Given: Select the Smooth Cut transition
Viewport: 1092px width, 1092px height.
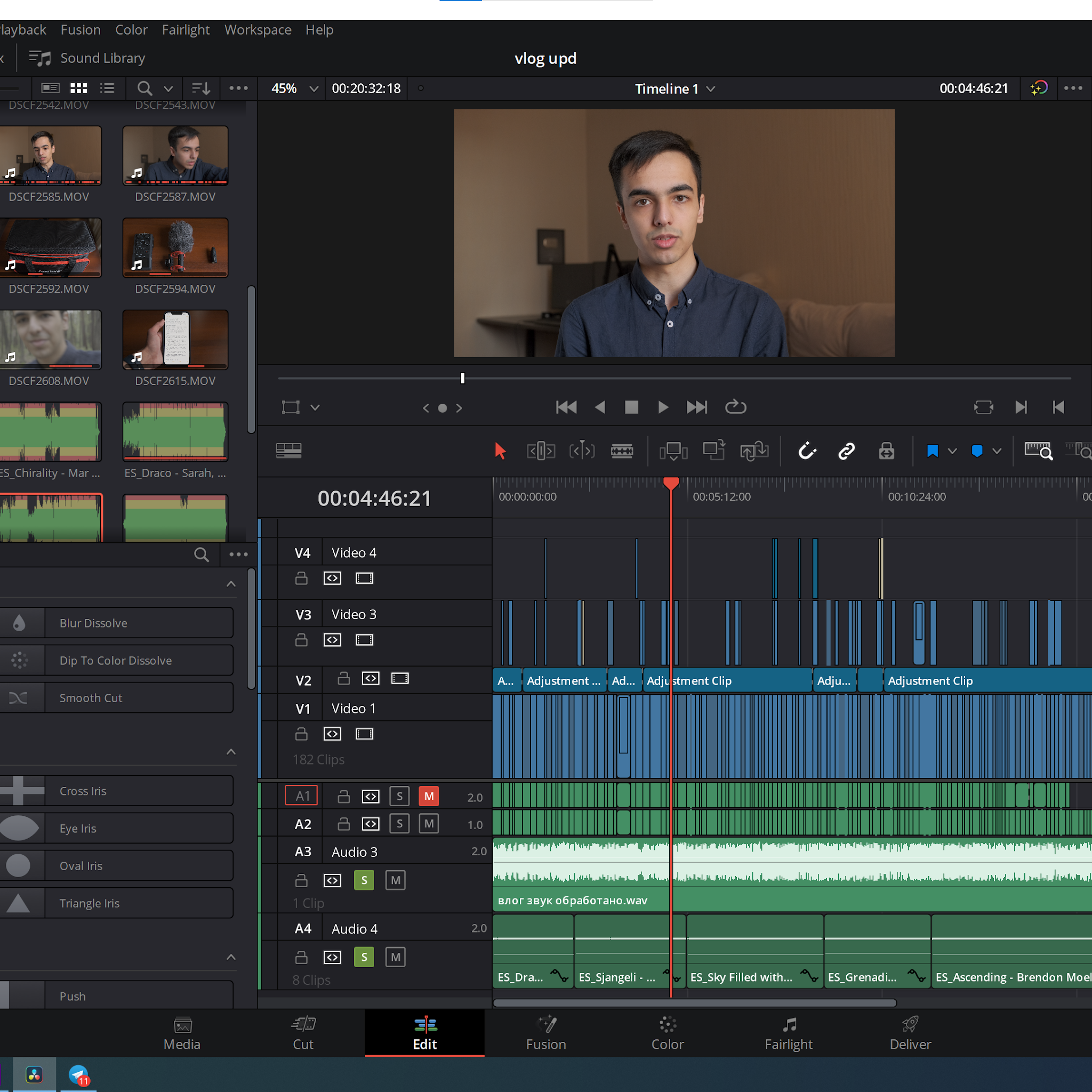Looking at the screenshot, I should point(116,697).
